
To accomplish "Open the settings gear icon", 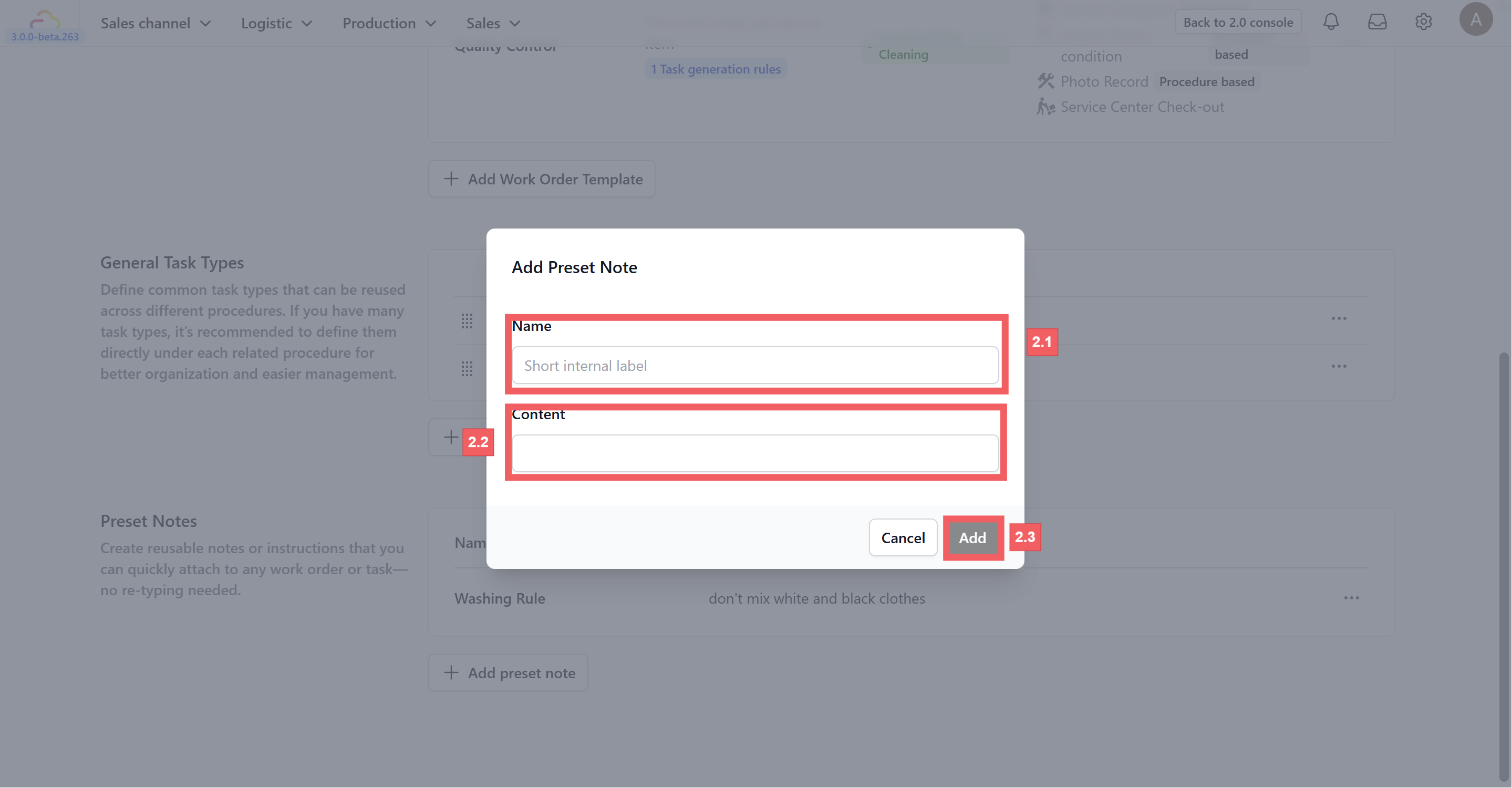I will click(x=1423, y=22).
